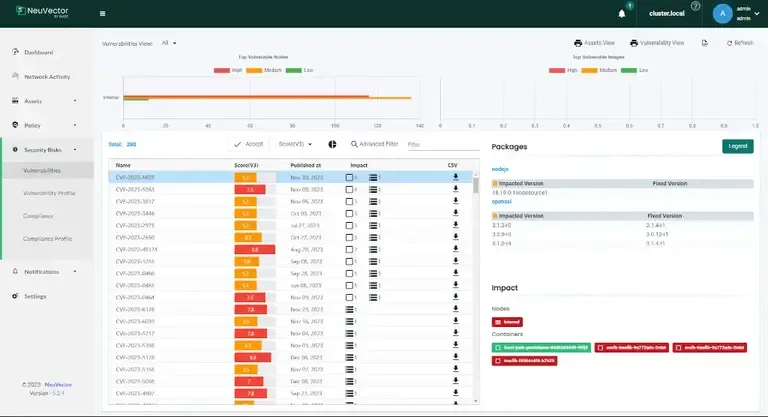Click the Assets View printer icon
The height and width of the screenshot is (417, 768).
pyautogui.click(x=578, y=43)
